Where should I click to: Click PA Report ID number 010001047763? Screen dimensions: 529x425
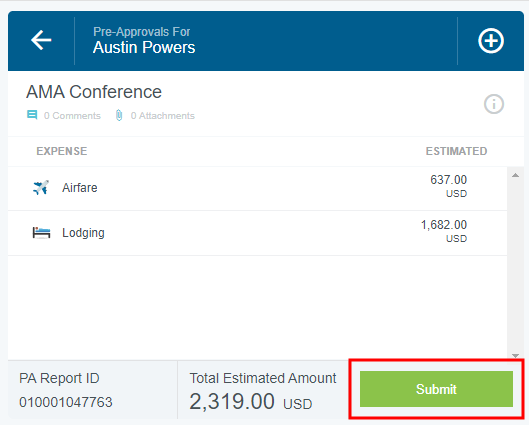tap(66, 402)
